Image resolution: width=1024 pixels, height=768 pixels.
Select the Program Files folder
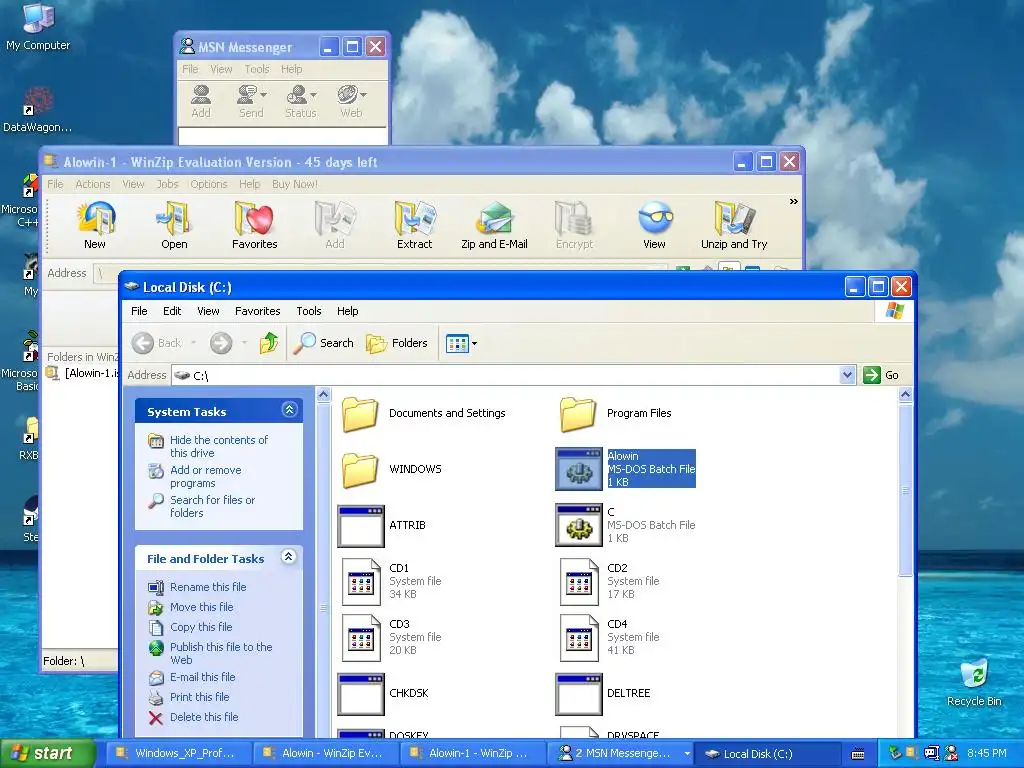click(x=615, y=413)
